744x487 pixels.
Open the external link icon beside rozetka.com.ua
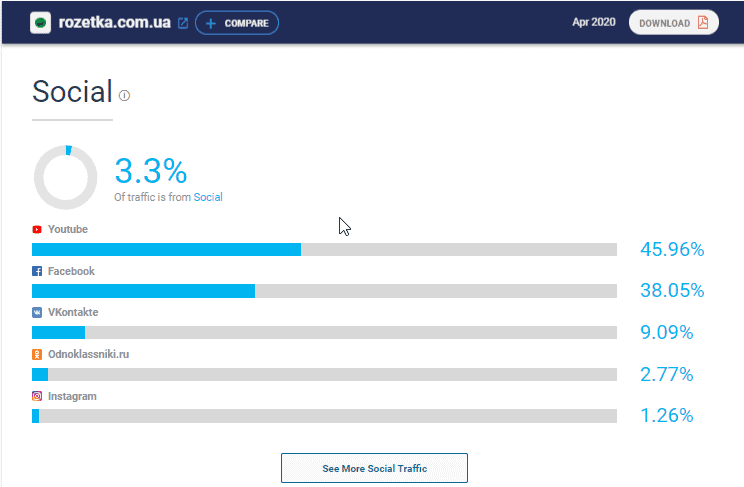click(x=182, y=23)
